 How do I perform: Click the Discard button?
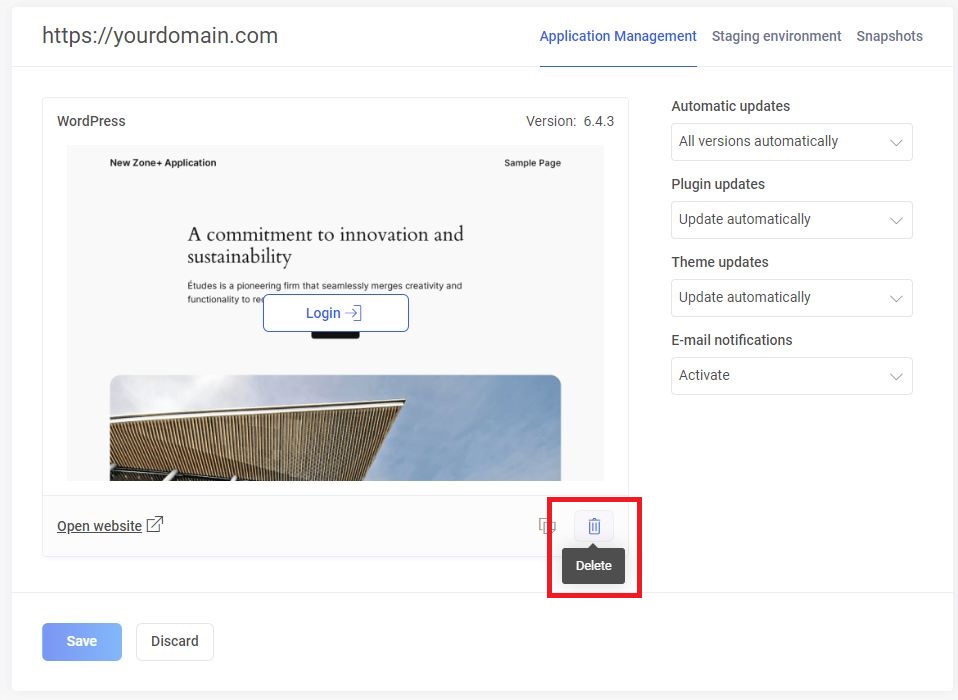tap(175, 641)
